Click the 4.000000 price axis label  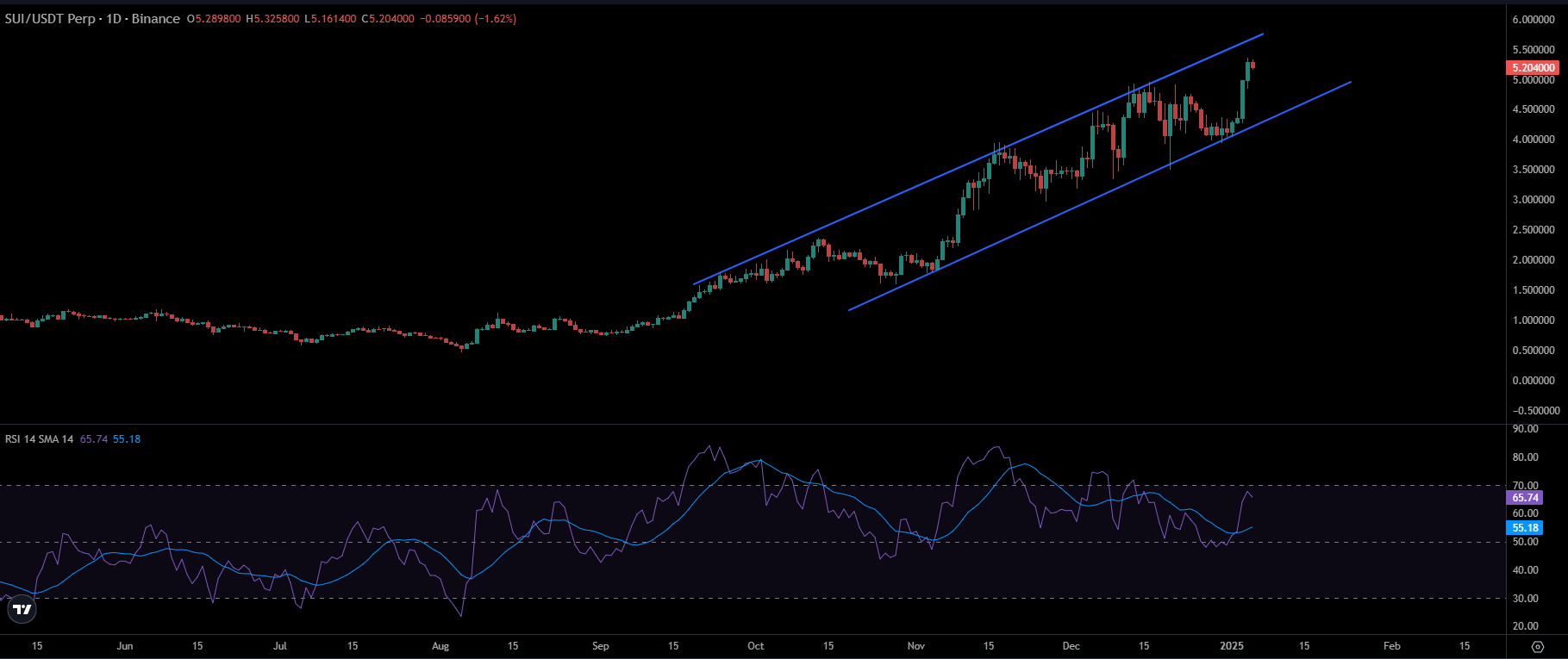pos(1534,140)
